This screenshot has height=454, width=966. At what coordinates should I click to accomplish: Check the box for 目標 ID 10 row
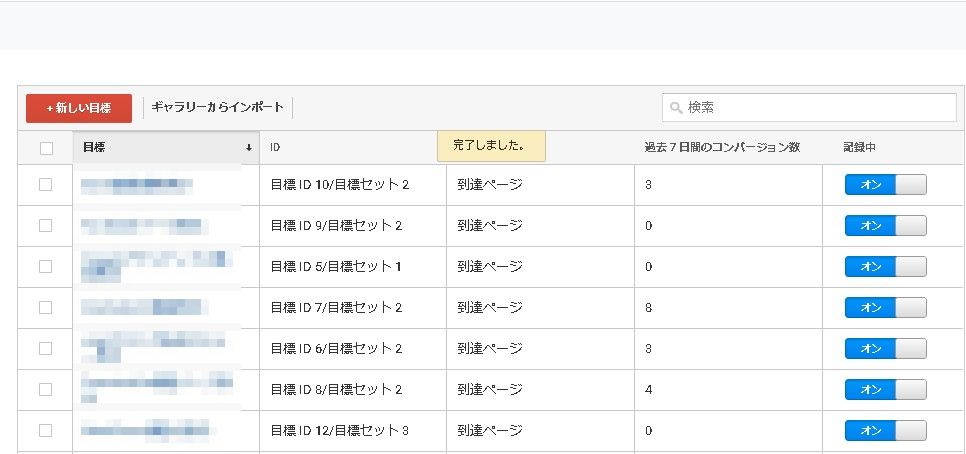tap(45, 185)
